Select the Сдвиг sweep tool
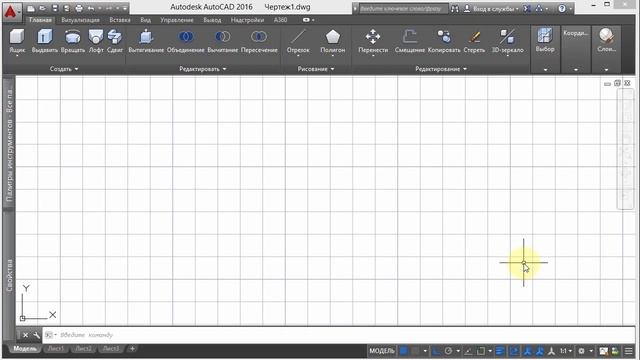Viewport: 640px width, 360px height. coord(115,41)
